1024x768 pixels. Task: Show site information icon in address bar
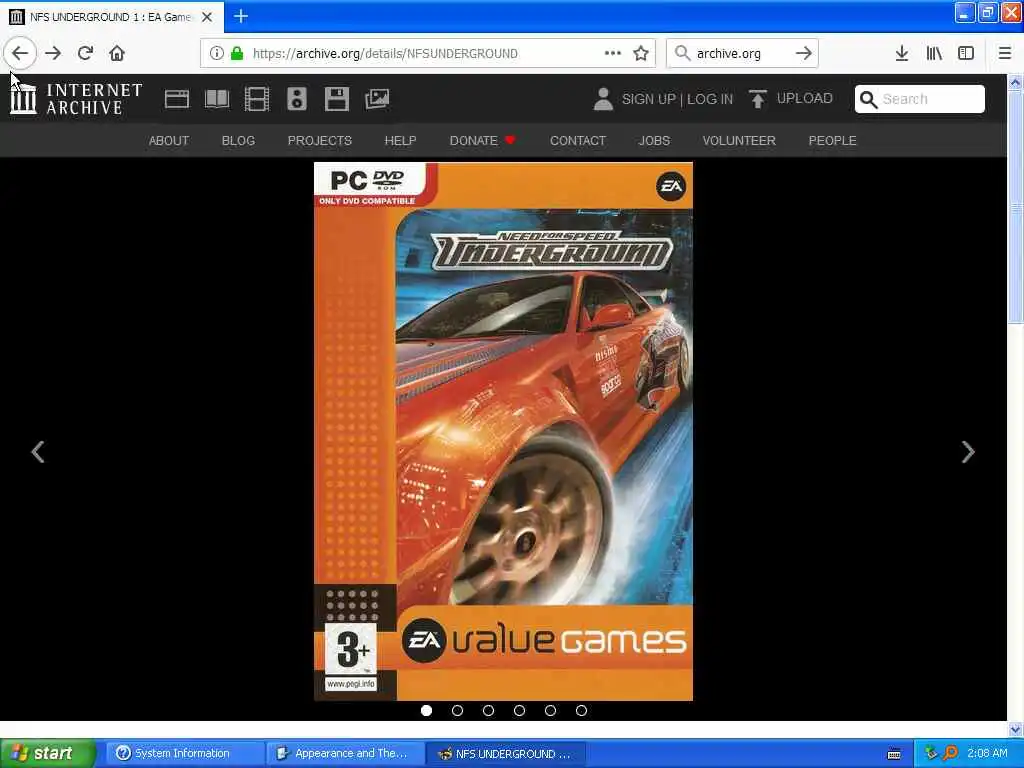point(217,53)
